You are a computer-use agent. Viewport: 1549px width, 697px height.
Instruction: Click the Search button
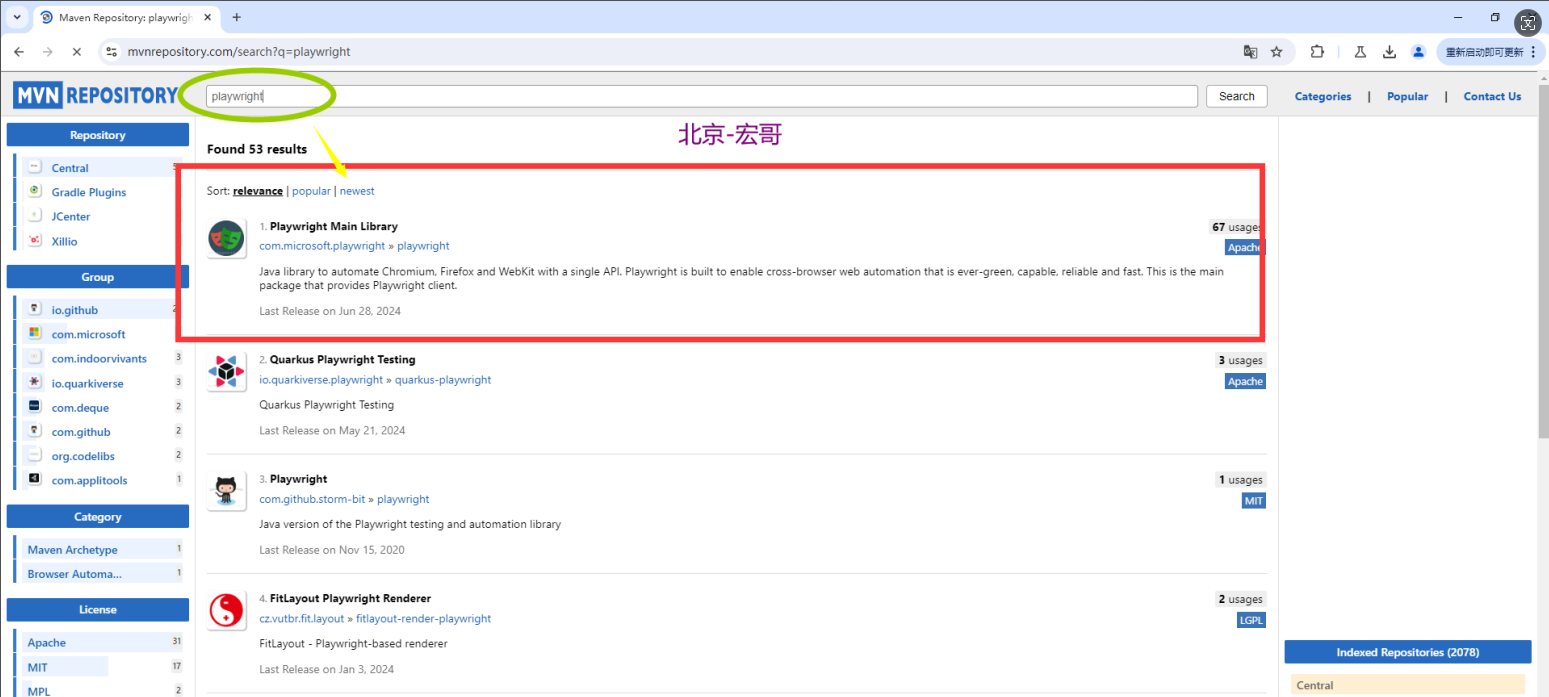click(1236, 96)
